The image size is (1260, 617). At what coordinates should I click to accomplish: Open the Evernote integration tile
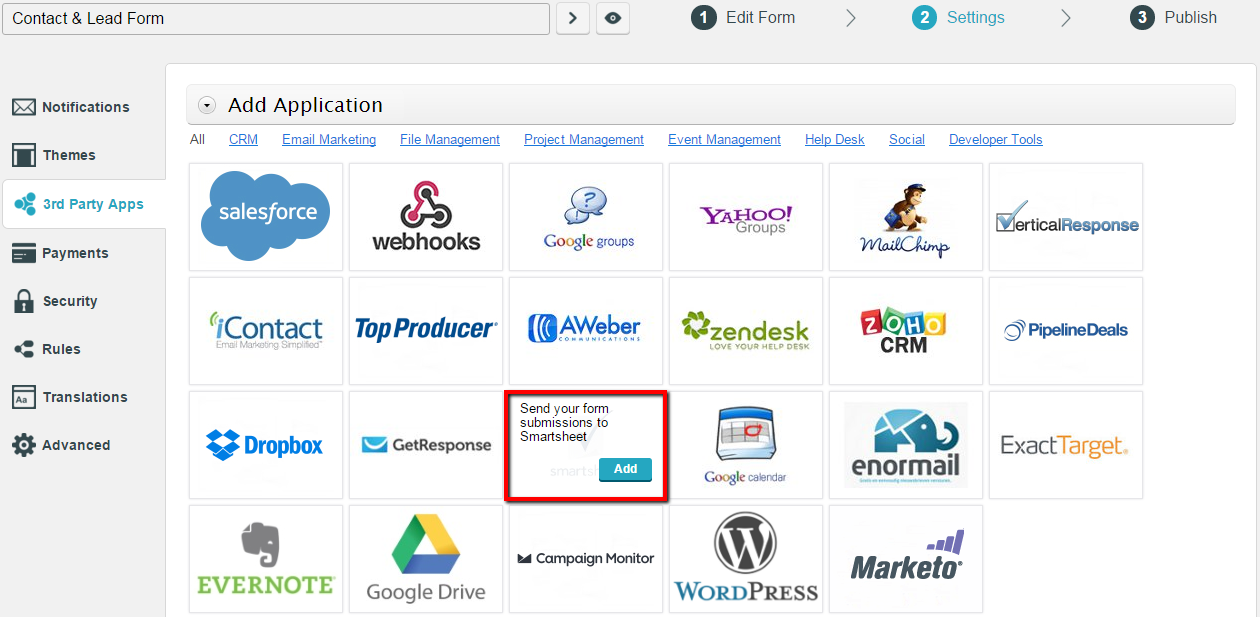(266, 559)
